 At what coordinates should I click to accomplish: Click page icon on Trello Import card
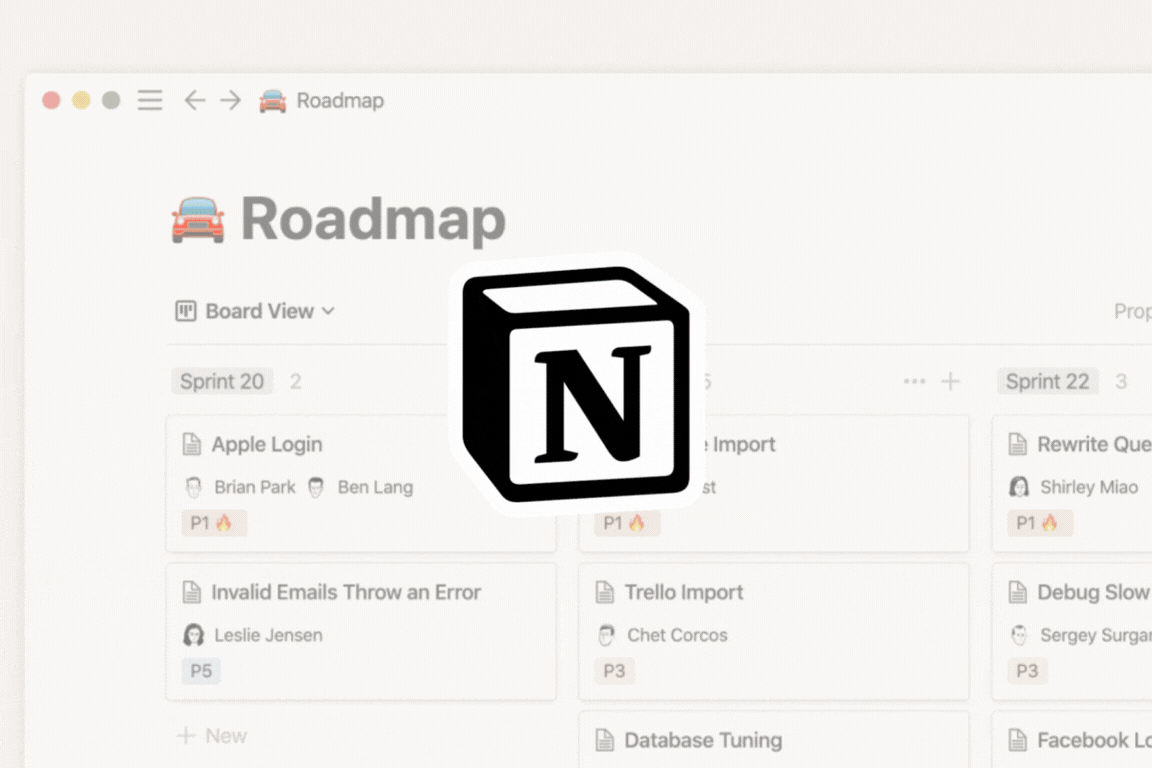pyautogui.click(x=605, y=592)
